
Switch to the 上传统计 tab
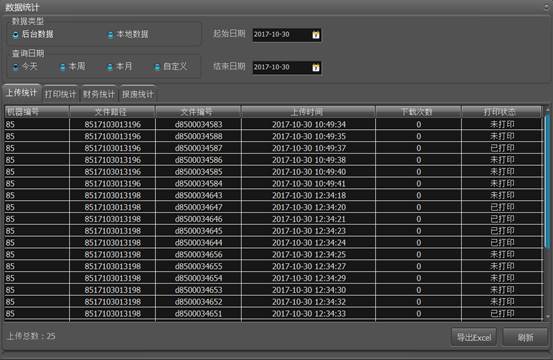coord(22,93)
